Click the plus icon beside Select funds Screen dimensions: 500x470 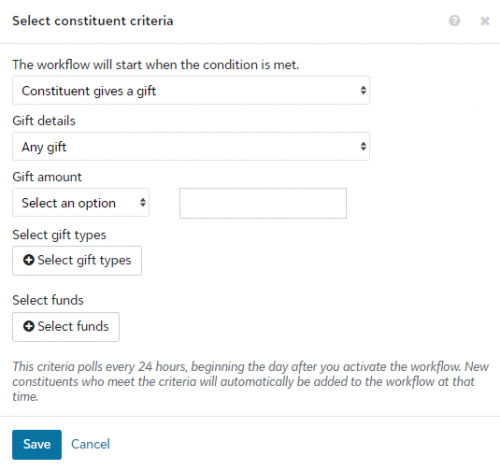[x=29, y=326]
